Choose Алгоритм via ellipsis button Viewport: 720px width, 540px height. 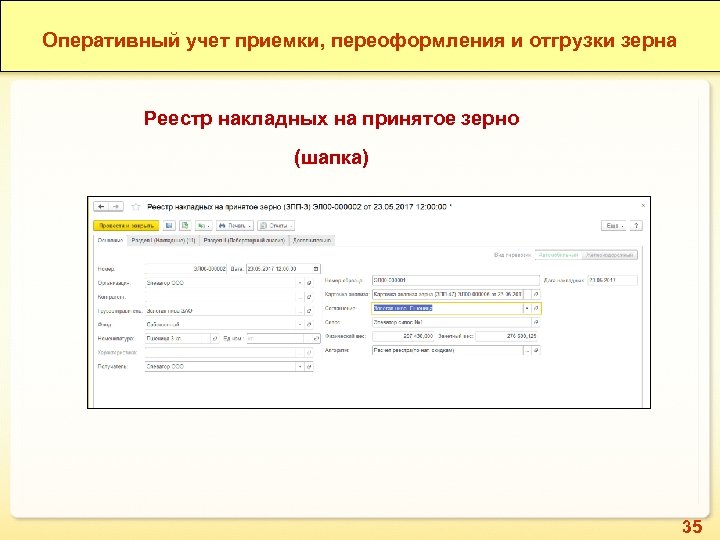(x=527, y=350)
